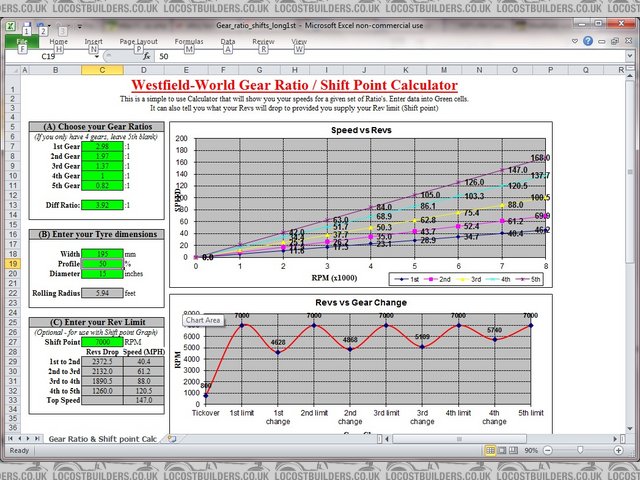Open the Page Layout ribbon tab
640x480 pixels.
(x=139, y=42)
